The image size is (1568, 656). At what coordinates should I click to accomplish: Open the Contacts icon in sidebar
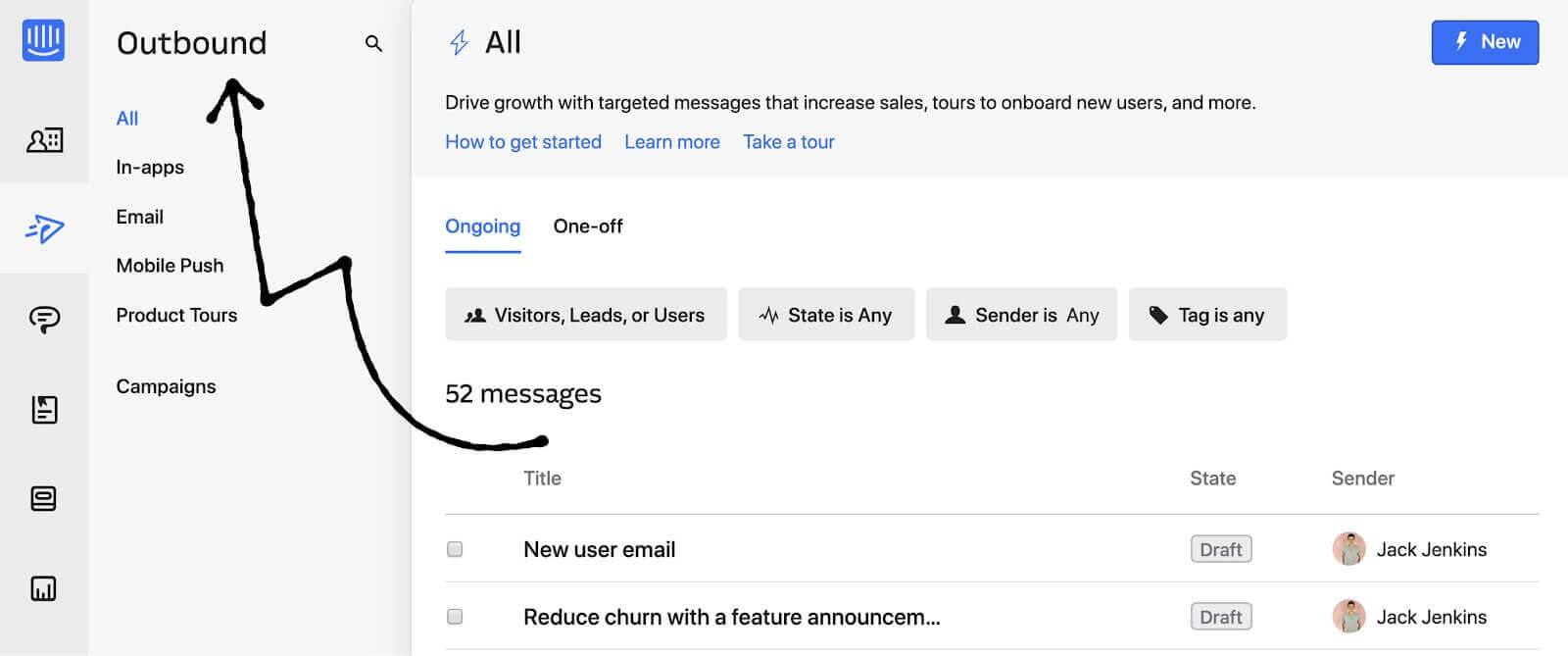coord(44,140)
